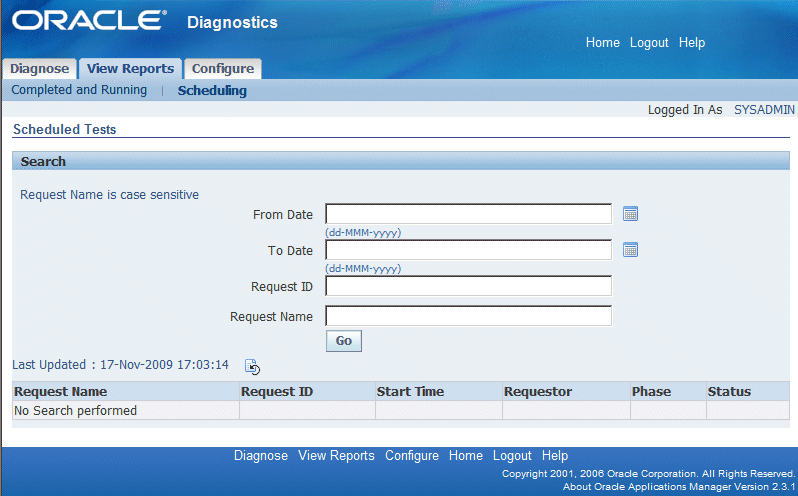Click the refresh icon beside Last Updated
Viewport: 798px width, 496px height.
252,366
